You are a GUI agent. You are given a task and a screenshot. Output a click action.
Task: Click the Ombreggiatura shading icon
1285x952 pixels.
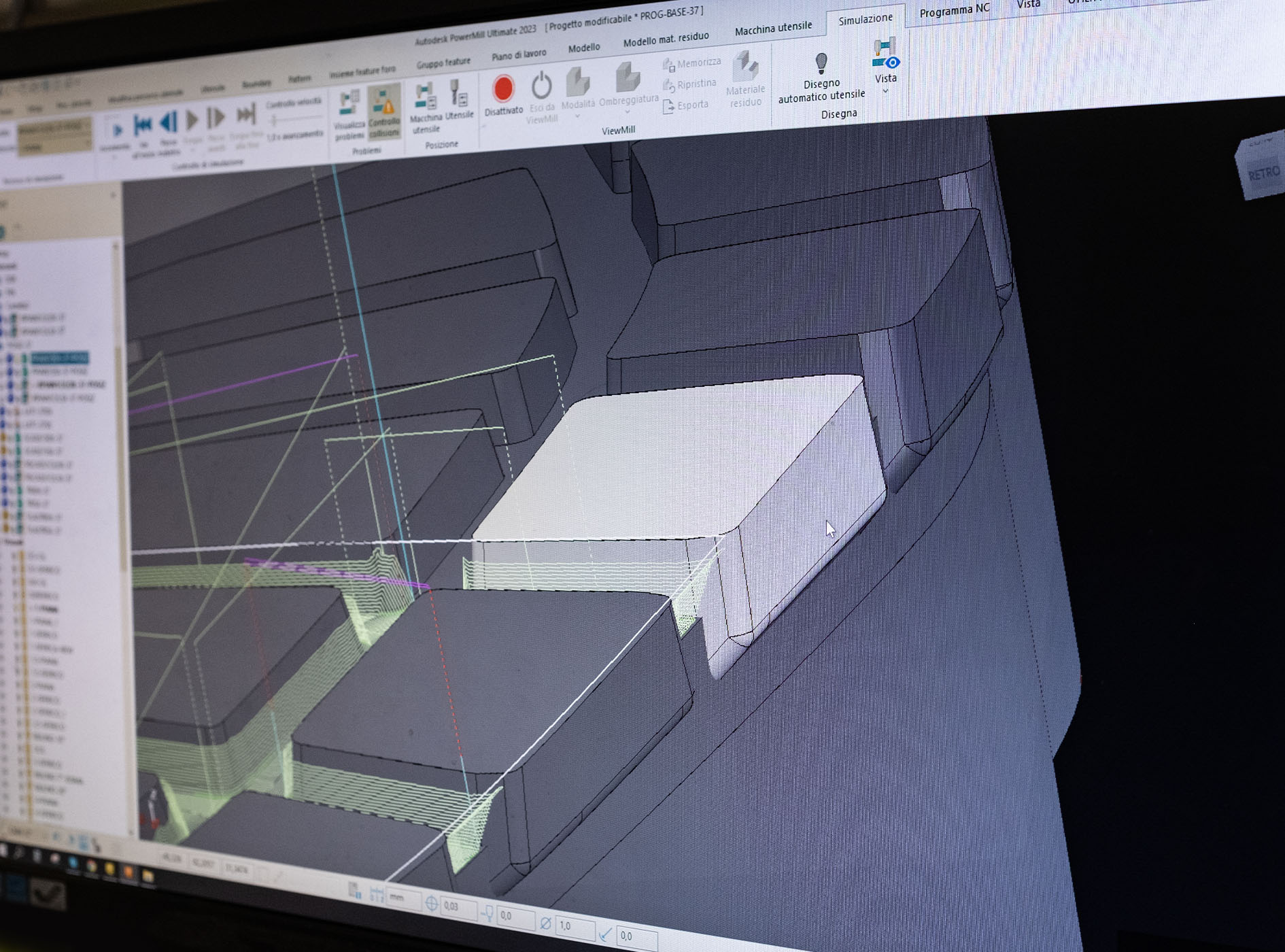[627, 77]
